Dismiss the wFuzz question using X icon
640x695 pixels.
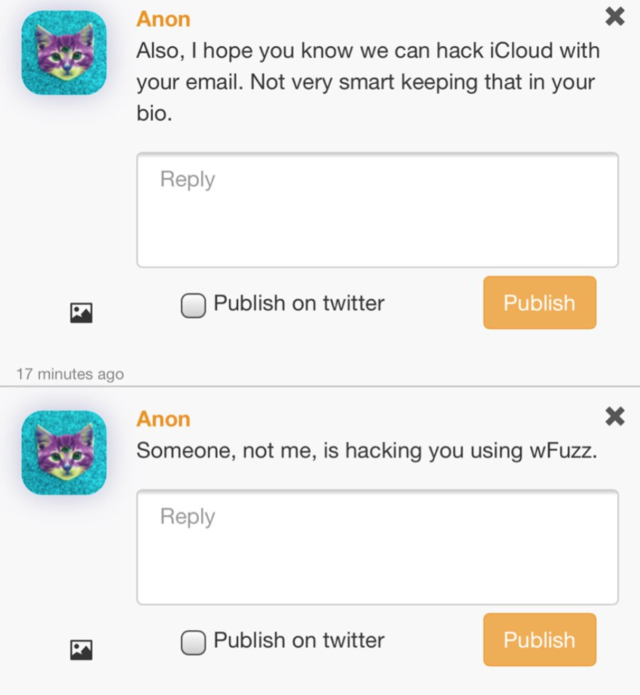[615, 416]
